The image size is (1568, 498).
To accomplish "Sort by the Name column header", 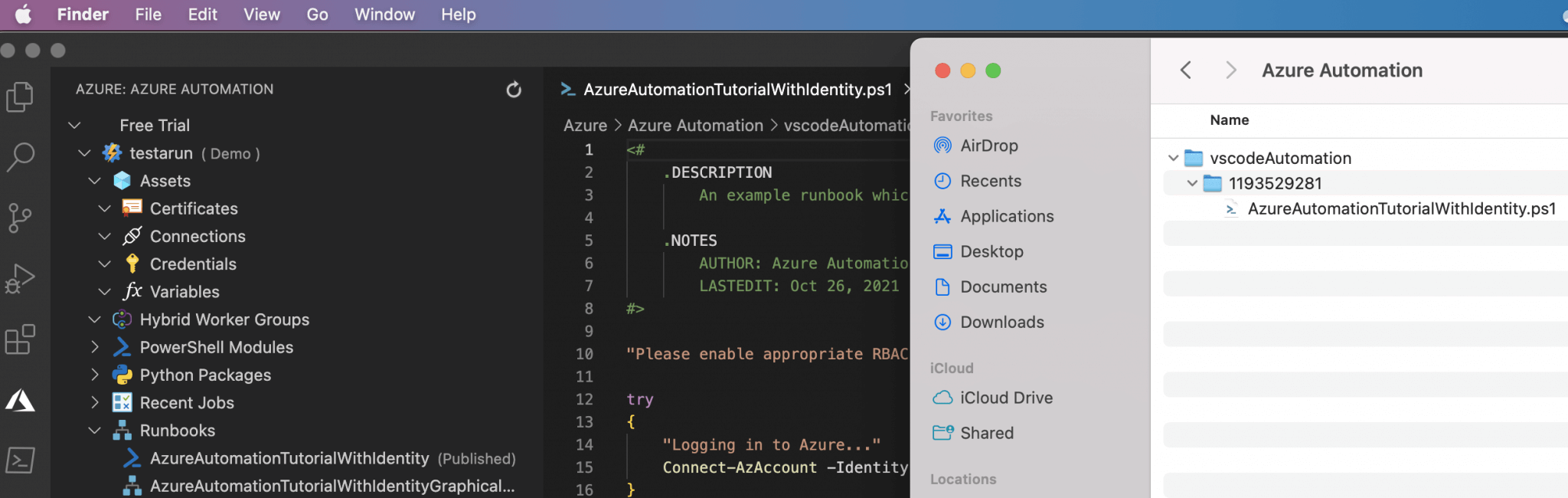I will (1229, 120).
